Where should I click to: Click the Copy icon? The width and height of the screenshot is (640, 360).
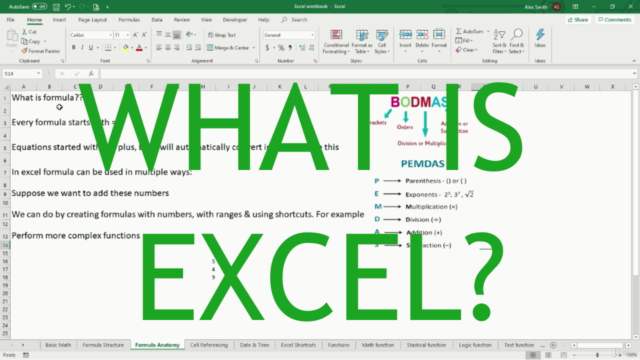pos(24,41)
